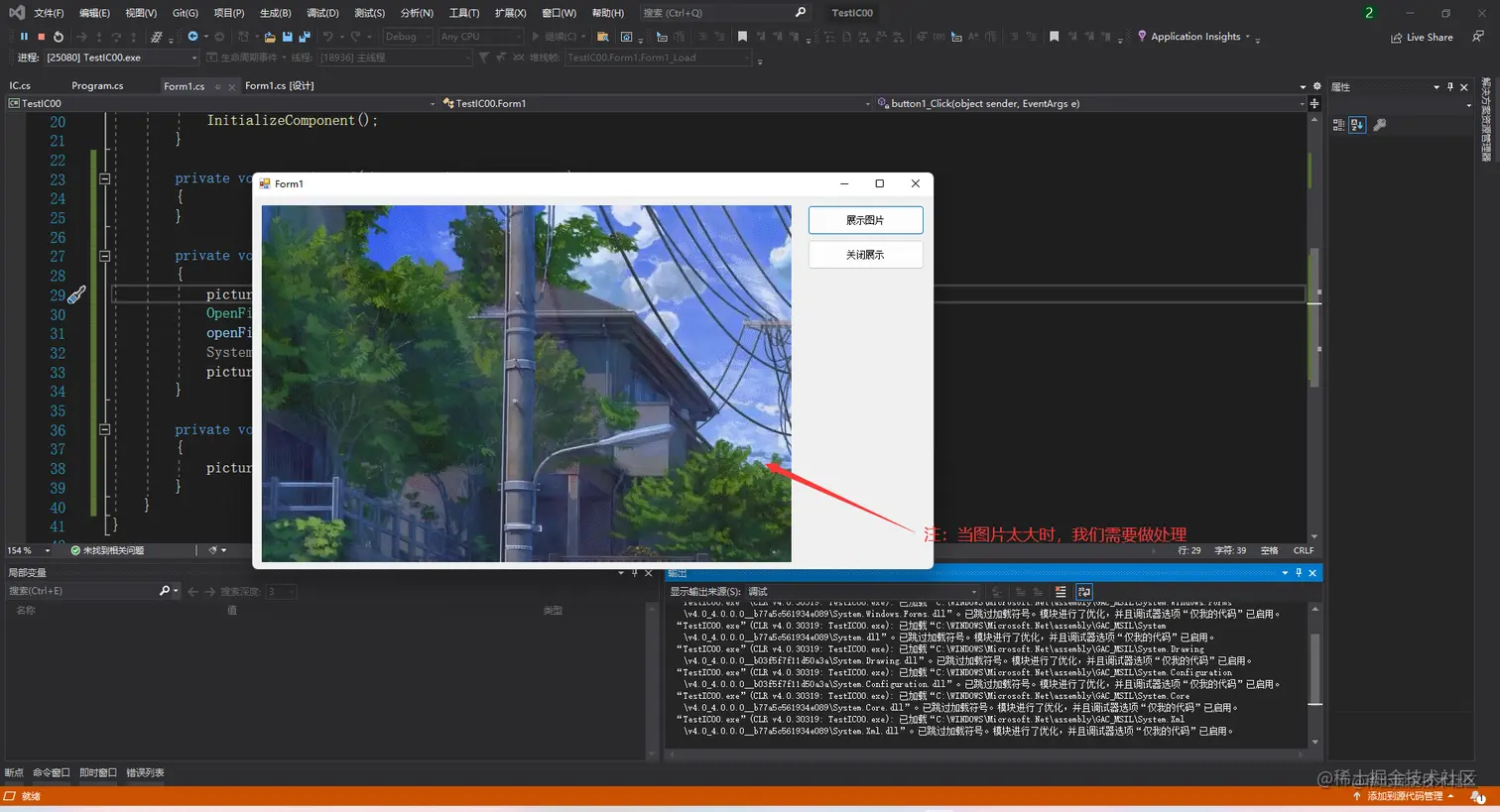Open the output source dropdown showing 调试

coord(862,592)
